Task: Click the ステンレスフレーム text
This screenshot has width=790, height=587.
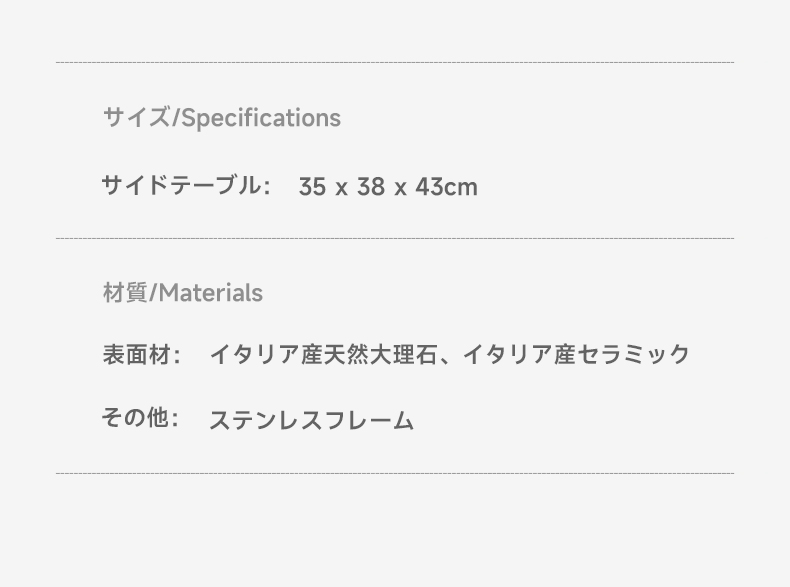Action: pos(312,420)
